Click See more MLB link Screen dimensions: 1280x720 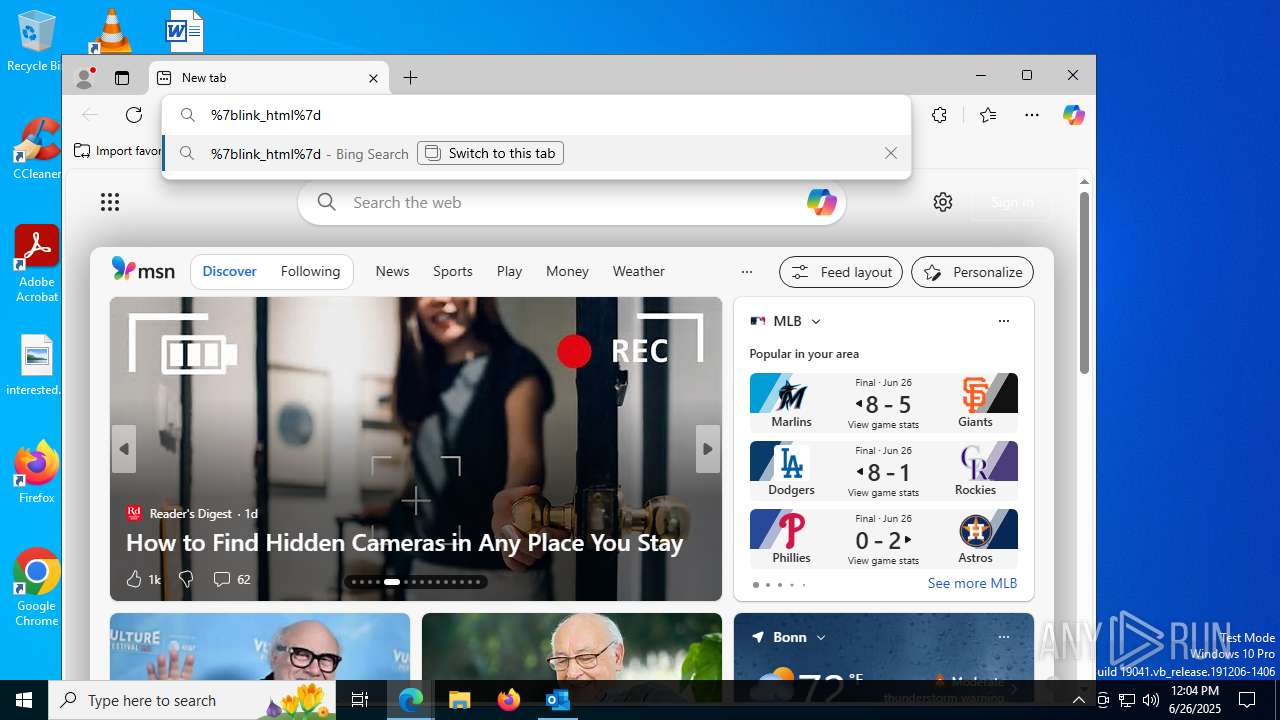point(972,583)
